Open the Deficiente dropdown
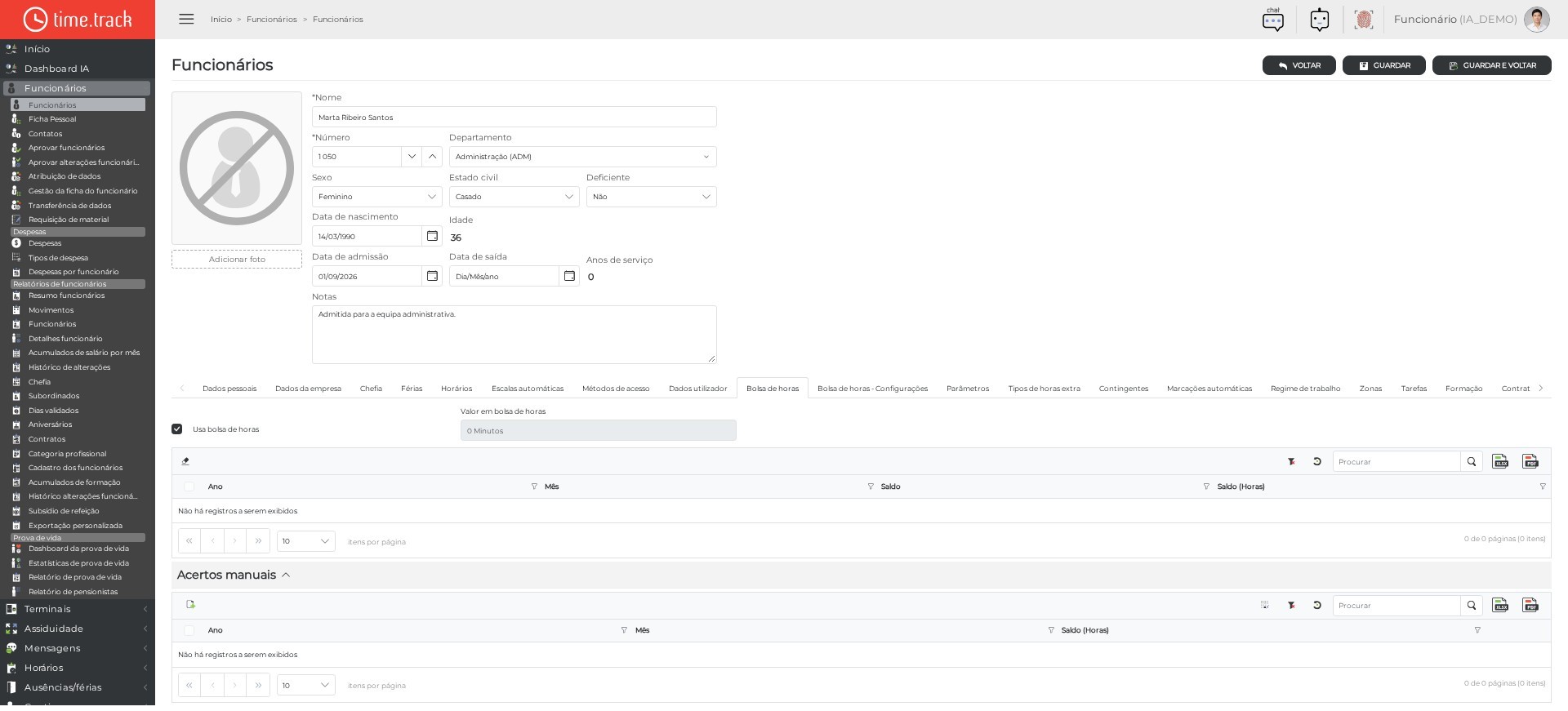This screenshot has height=711, width=1568. pos(651,197)
